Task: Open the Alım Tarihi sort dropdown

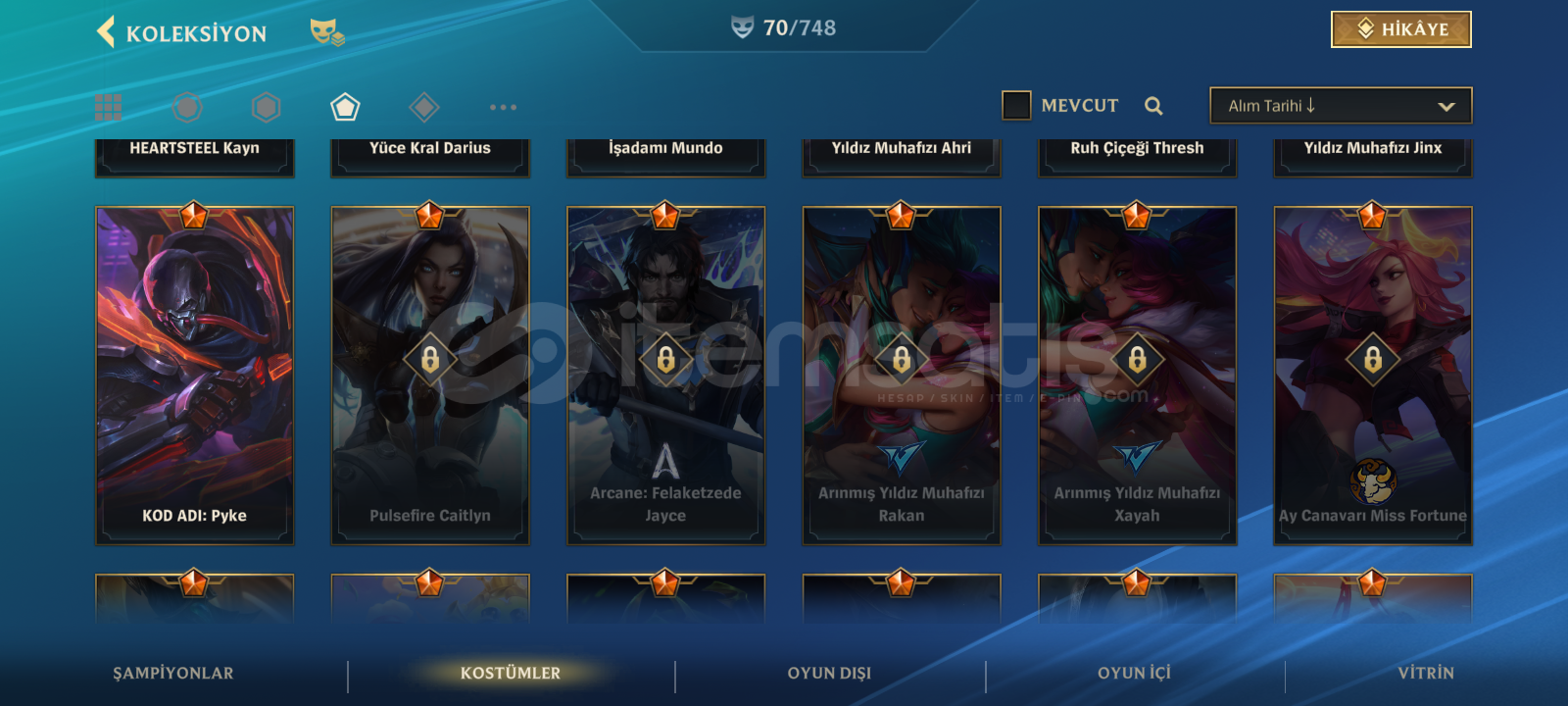Action: 1341,106
